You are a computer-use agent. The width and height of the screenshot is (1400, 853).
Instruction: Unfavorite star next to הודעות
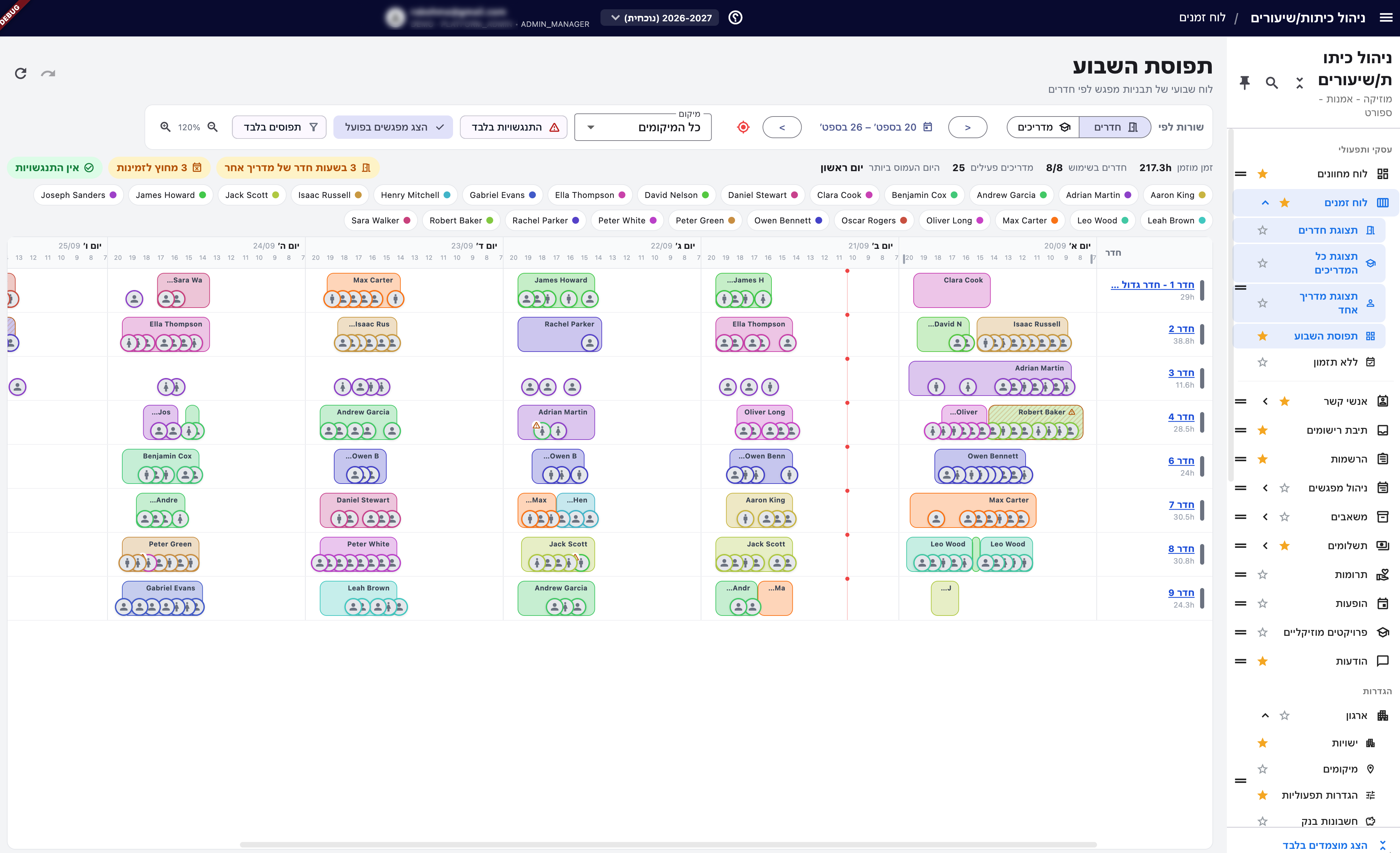[1263, 661]
